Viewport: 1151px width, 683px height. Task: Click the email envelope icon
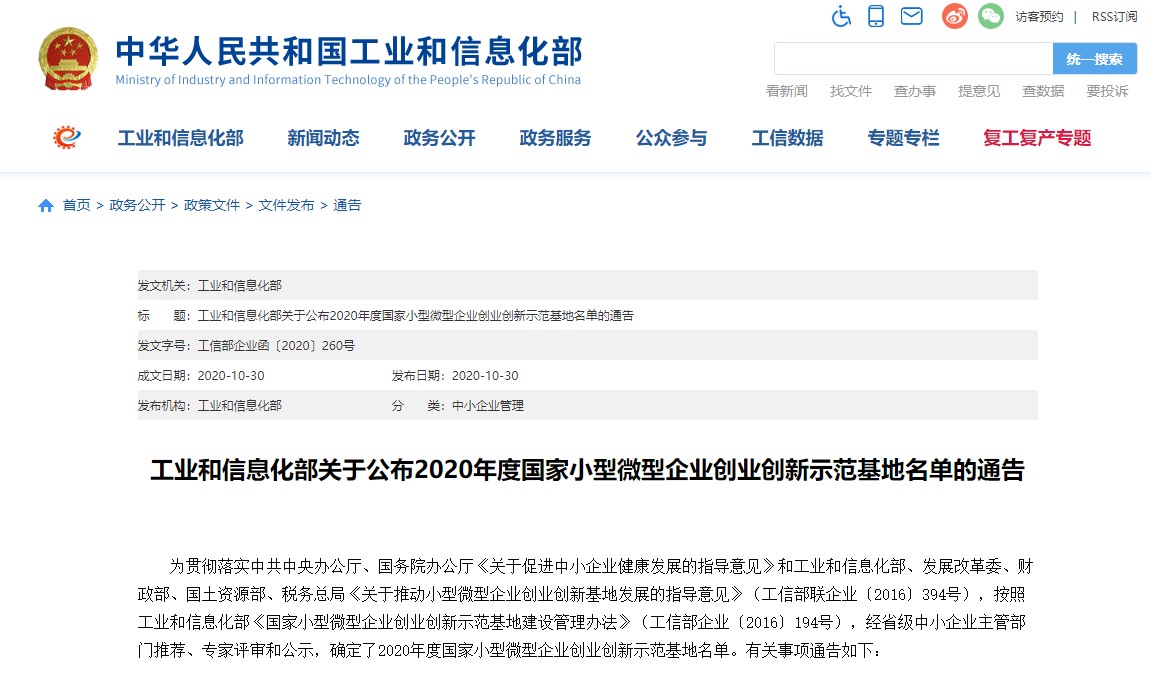[910, 16]
